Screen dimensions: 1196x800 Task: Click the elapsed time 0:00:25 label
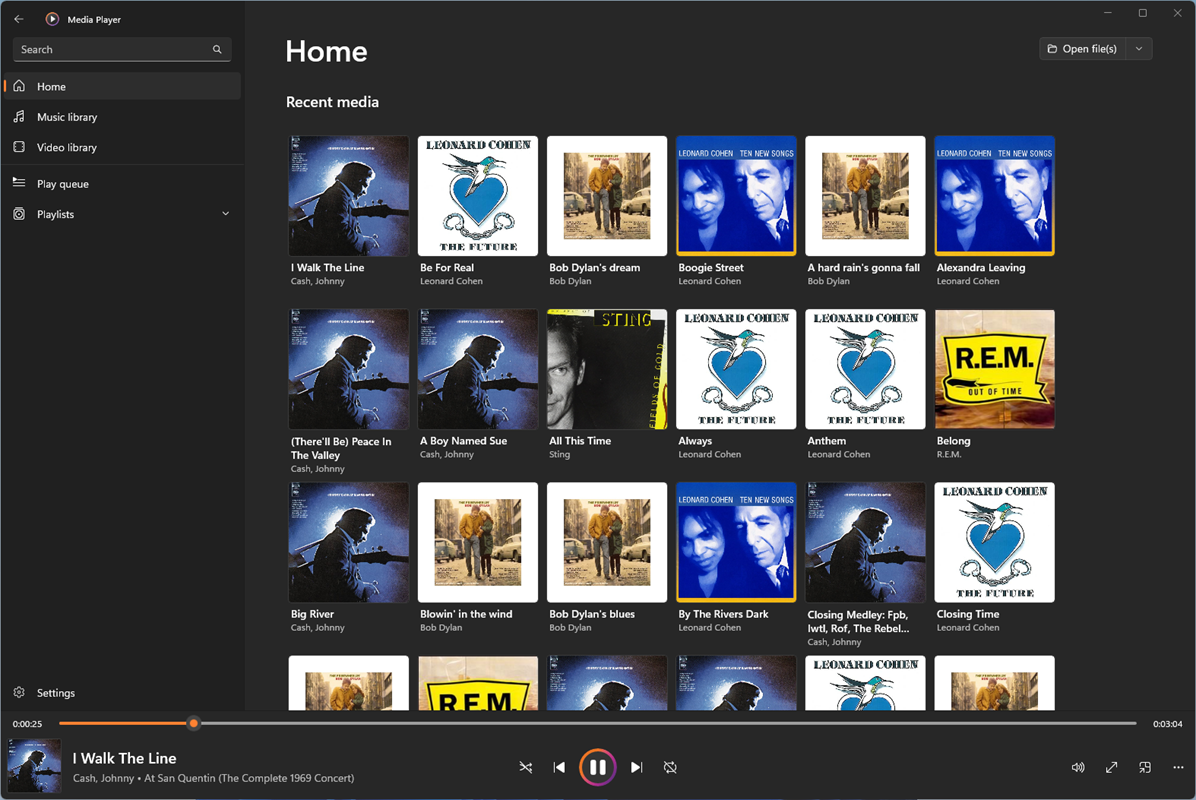[x=27, y=724]
